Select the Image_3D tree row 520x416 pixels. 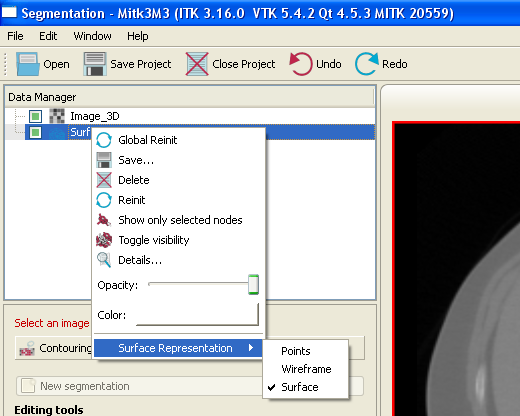pos(190,116)
